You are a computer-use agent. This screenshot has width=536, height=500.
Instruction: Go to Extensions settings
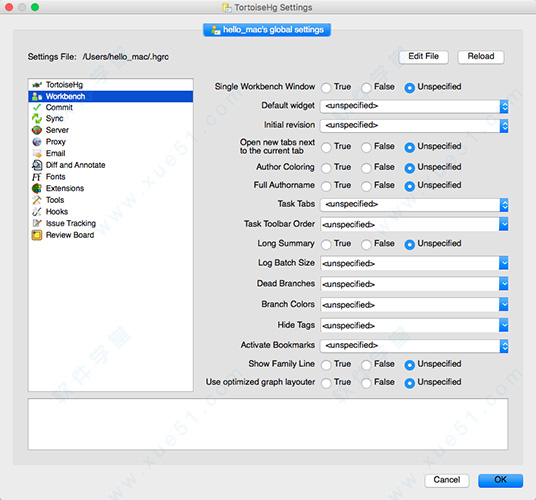click(110, 188)
